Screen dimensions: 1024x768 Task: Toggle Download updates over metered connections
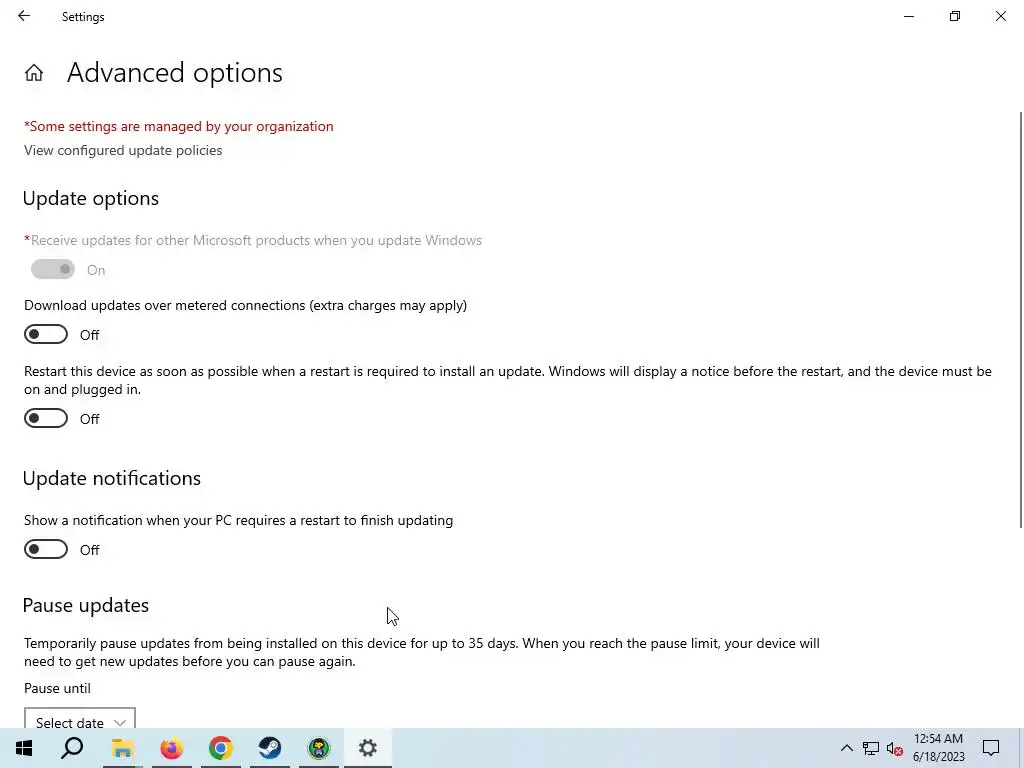[46, 334]
